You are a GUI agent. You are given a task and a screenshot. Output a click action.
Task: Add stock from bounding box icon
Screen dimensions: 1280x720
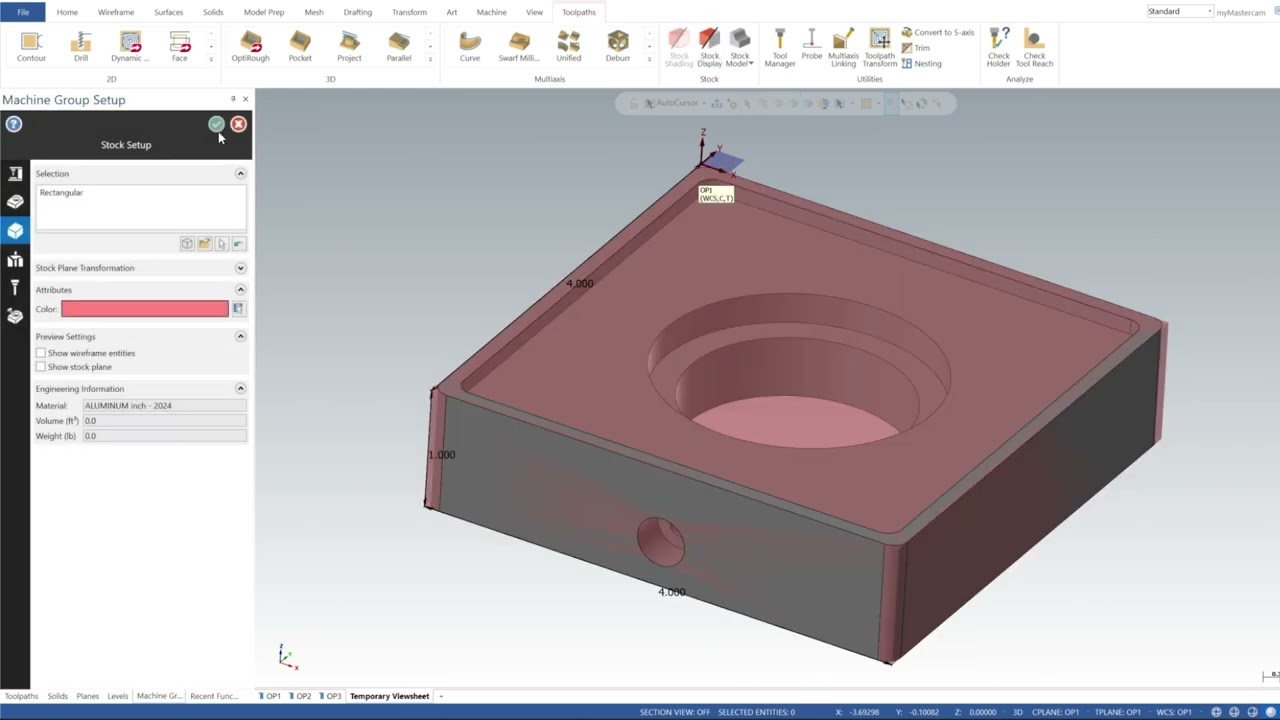point(187,244)
